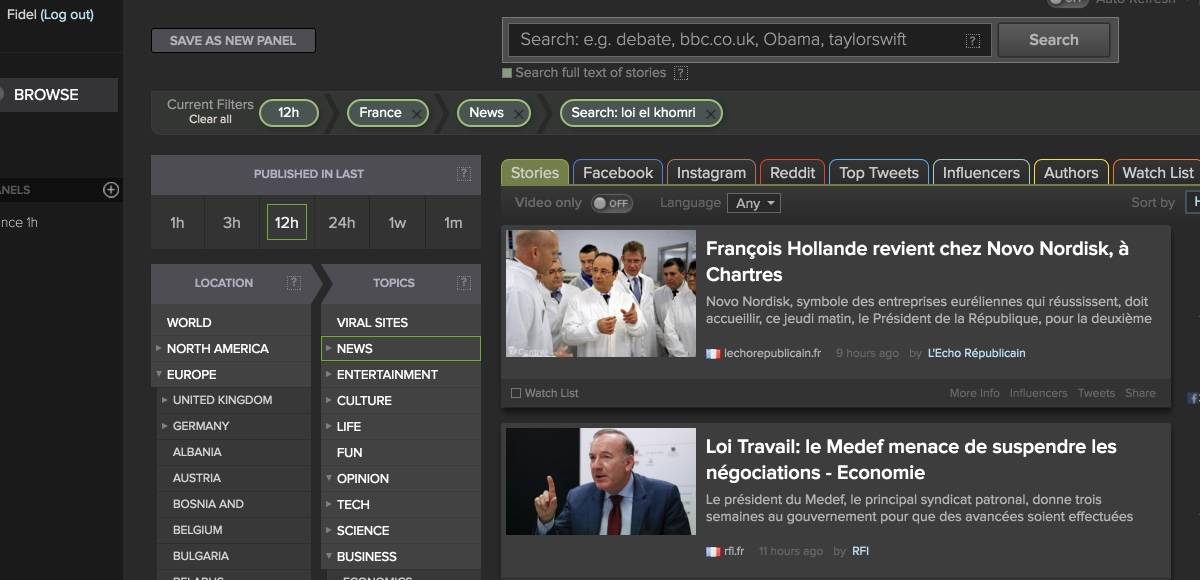Click the Search button

pyautogui.click(x=1054, y=40)
